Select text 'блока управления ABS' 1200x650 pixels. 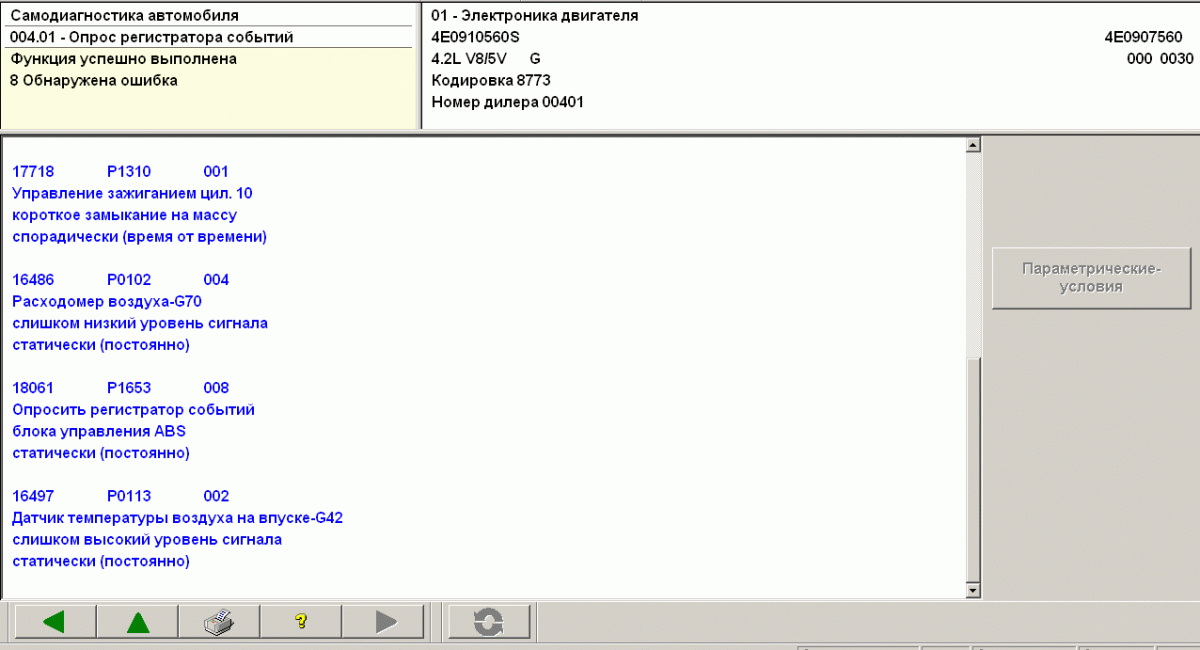click(99, 432)
